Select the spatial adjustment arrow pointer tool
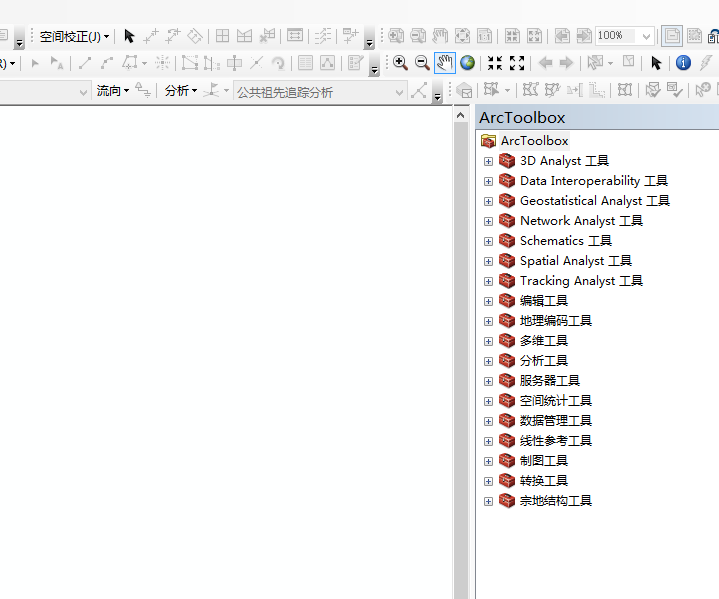This screenshot has height=599, width=719. click(x=129, y=36)
